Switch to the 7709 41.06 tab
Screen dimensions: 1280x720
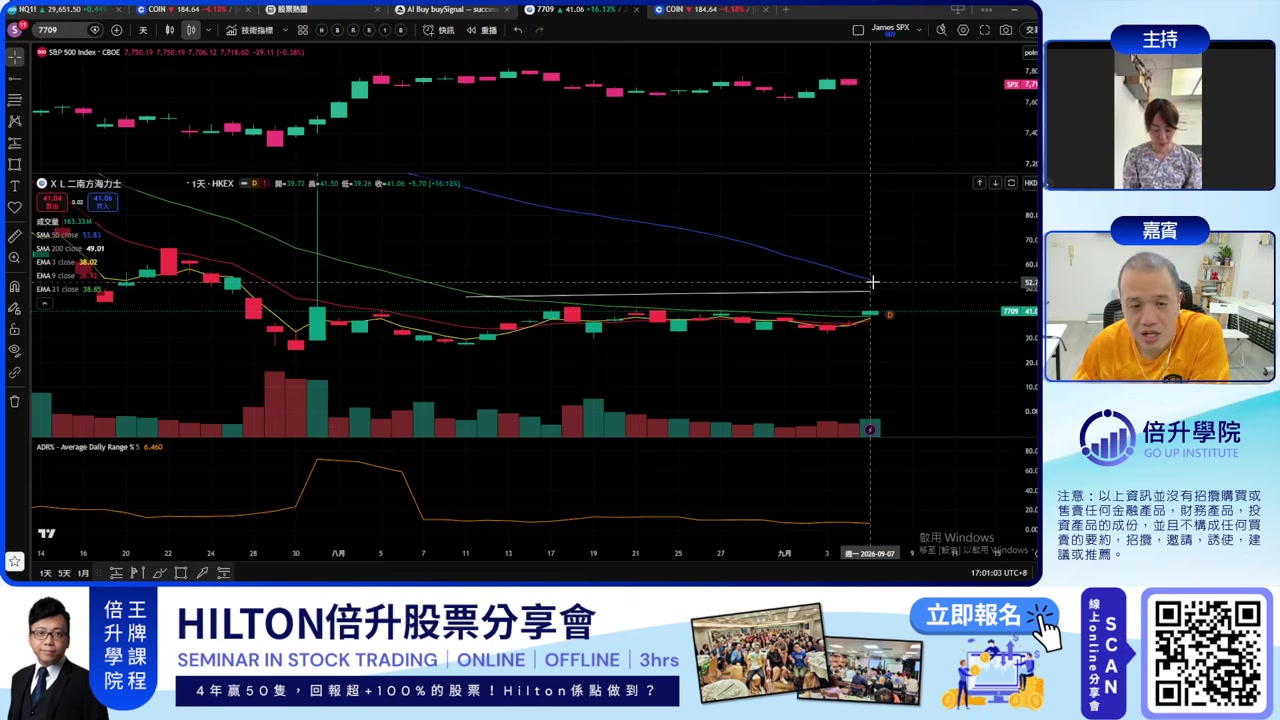pos(583,9)
